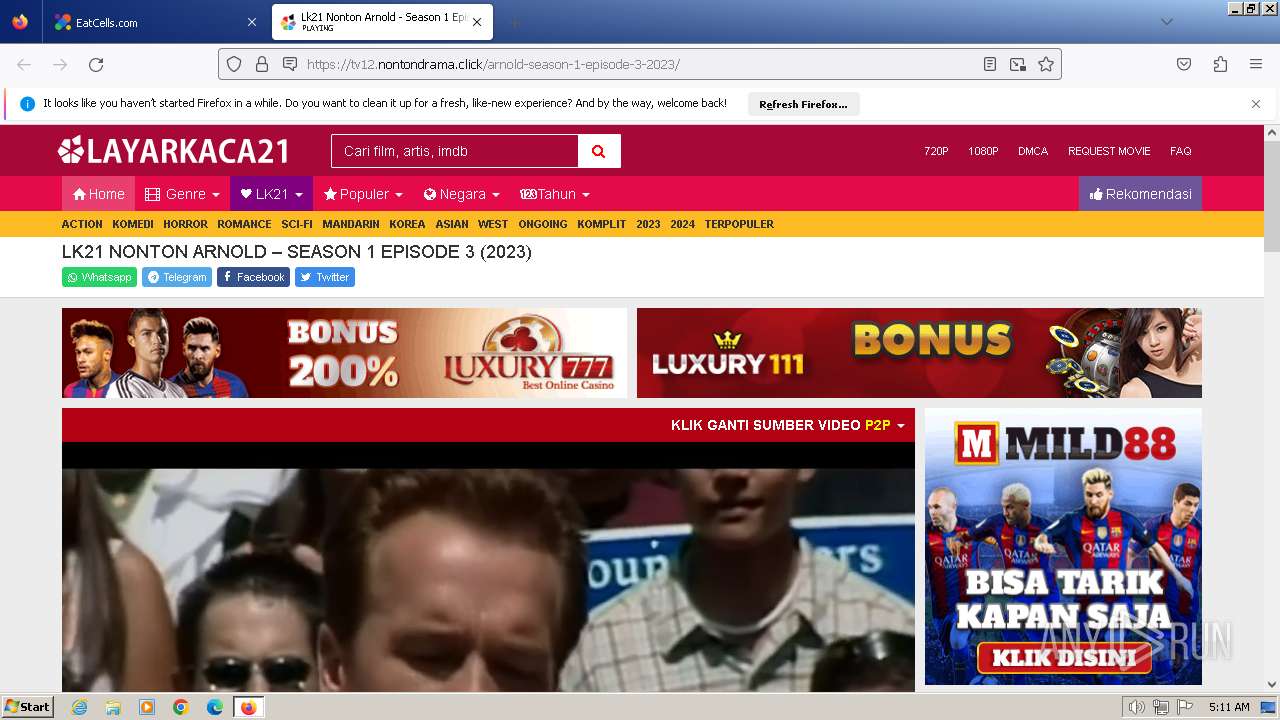1280x720 pixels.
Task: Click the red search magnifier button
Action: pos(599,151)
